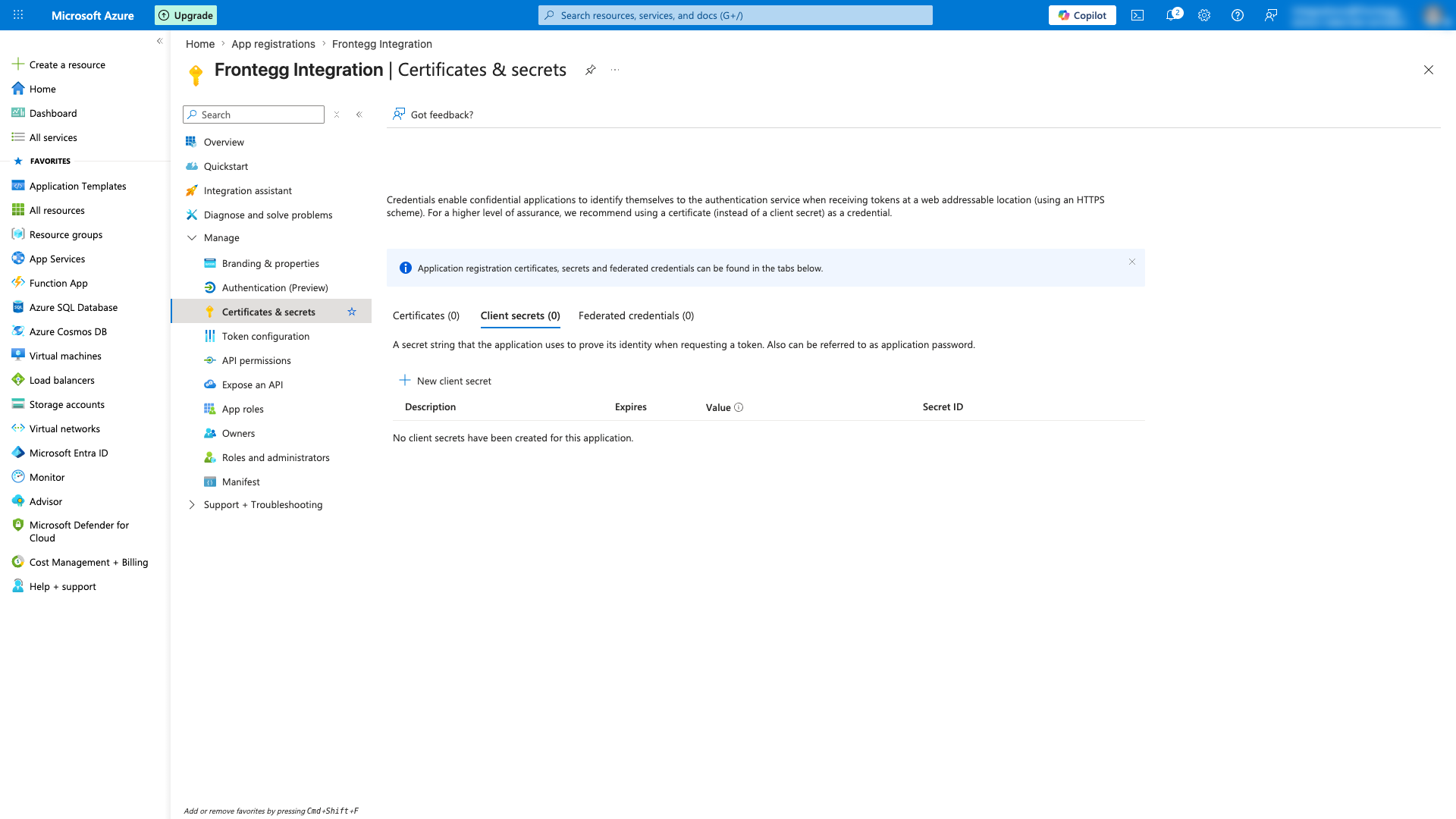Switch to Federated credentials (0) tab
The width and height of the screenshot is (1456, 819).
pyautogui.click(x=636, y=315)
